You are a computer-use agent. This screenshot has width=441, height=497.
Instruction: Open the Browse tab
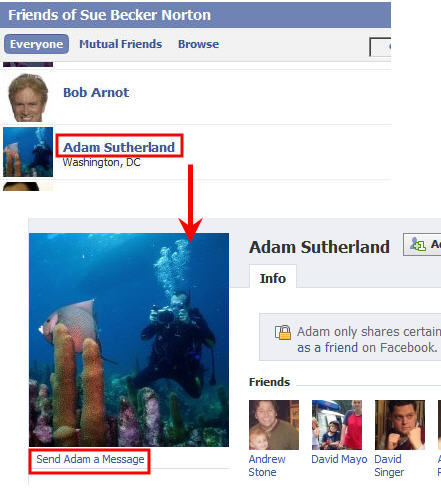pyautogui.click(x=198, y=44)
